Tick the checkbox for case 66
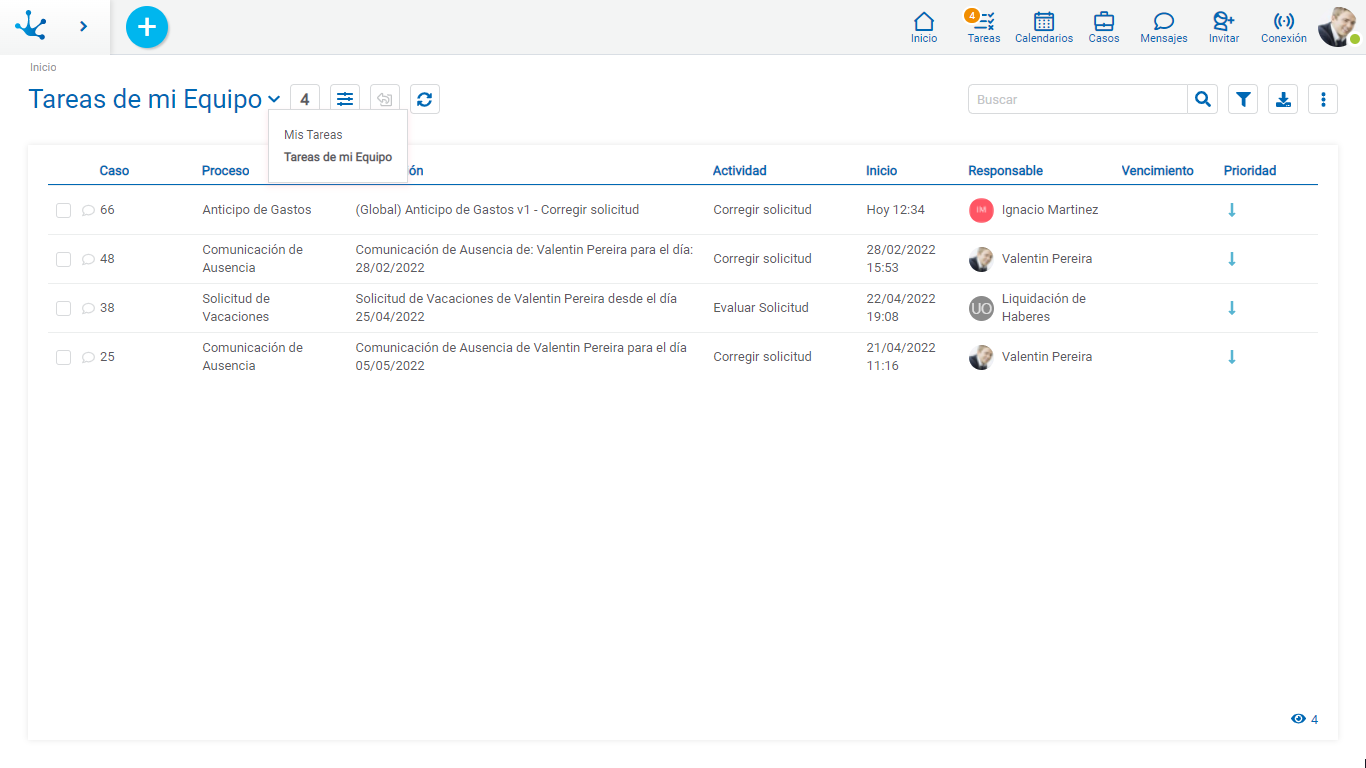 (x=63, y=210)
